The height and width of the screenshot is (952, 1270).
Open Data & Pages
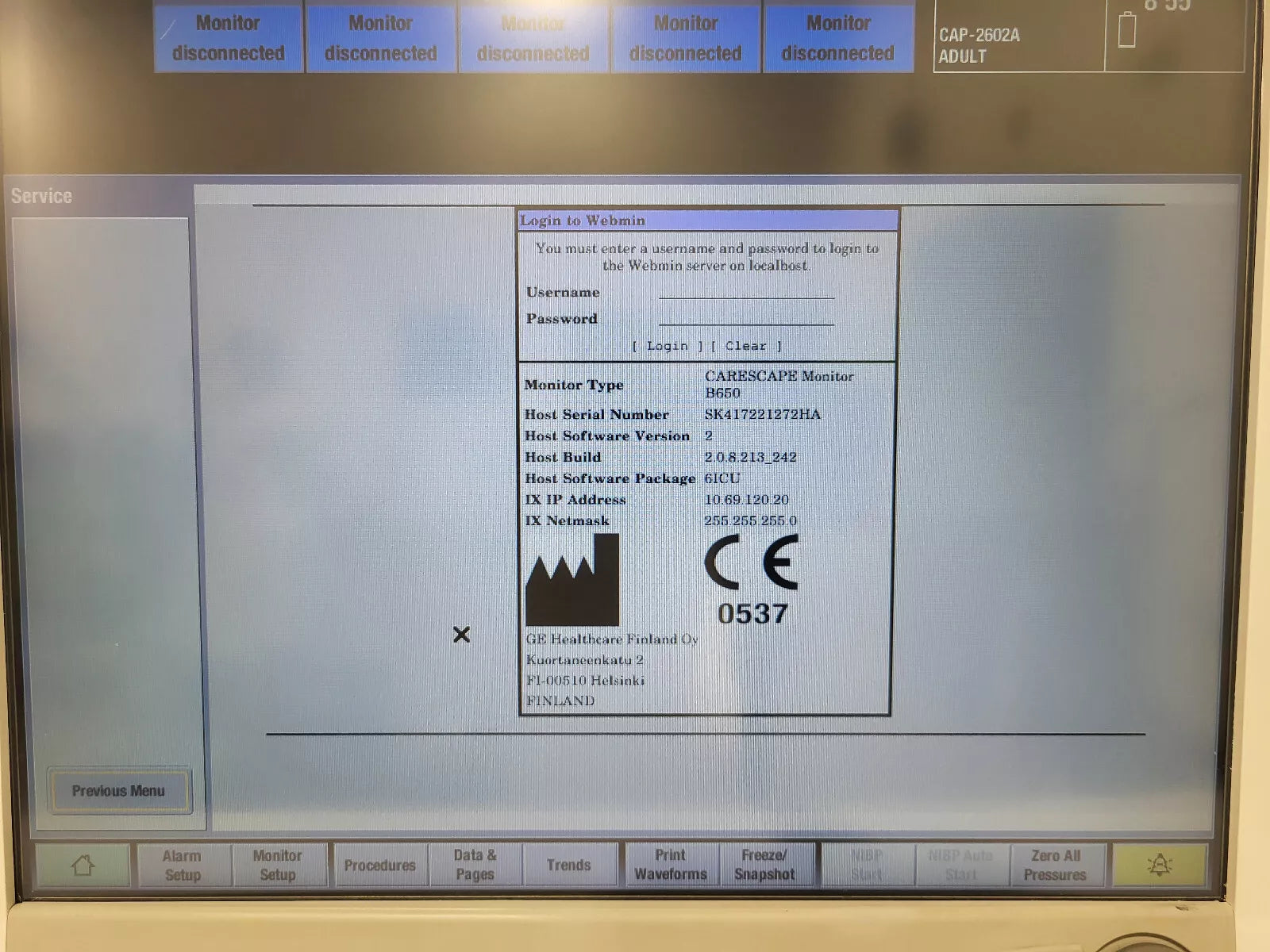coord(475,865)
